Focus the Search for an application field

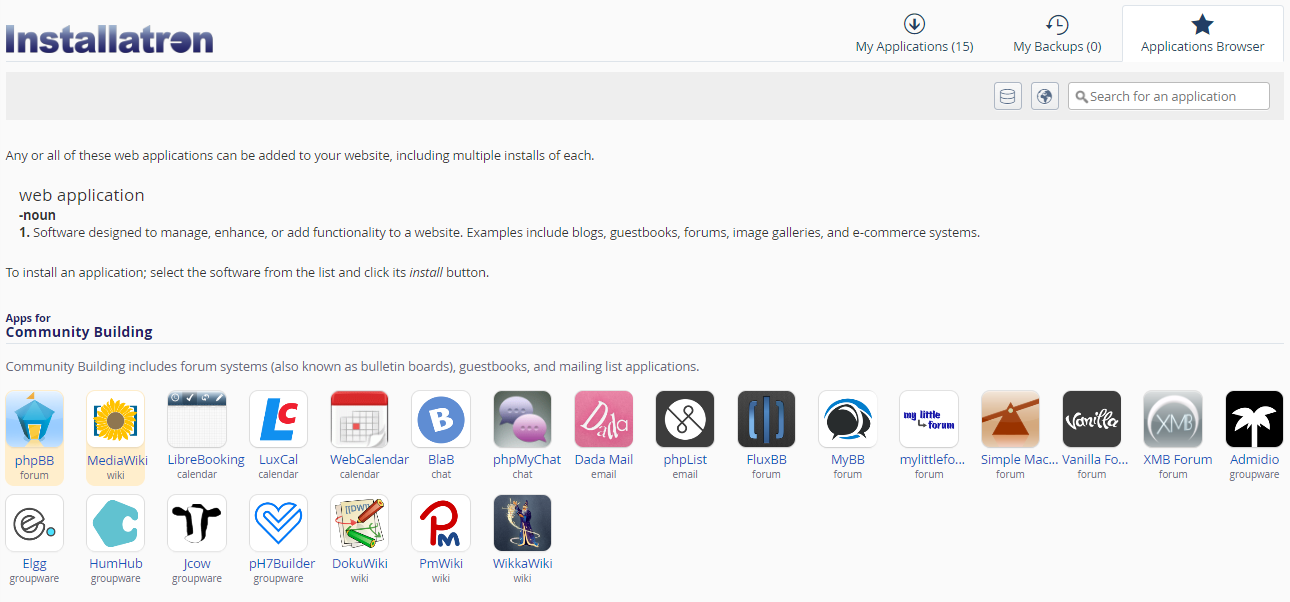point(1169,96)
